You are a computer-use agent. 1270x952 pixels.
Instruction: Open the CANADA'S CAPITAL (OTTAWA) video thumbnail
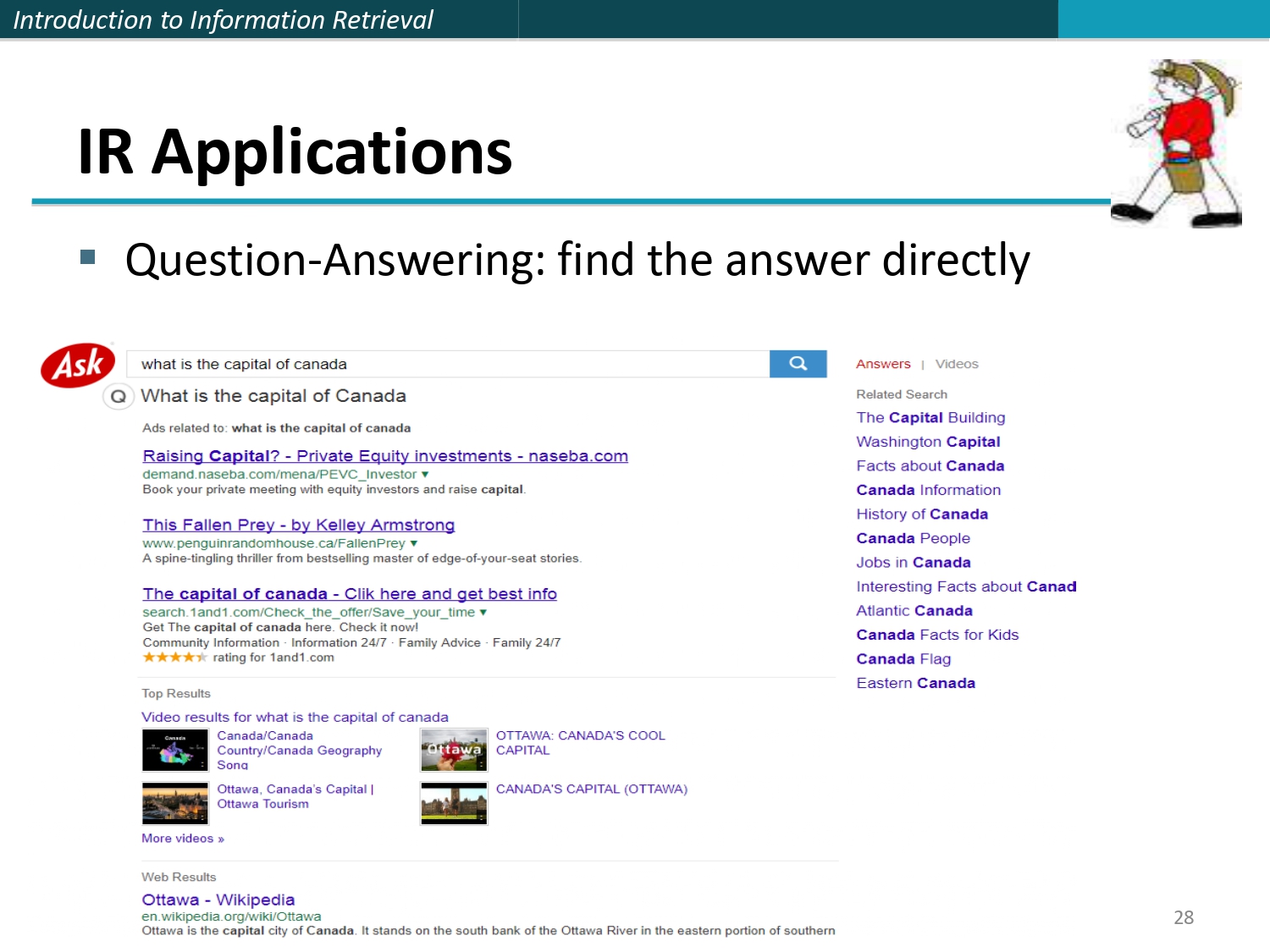tap(454, 802)
